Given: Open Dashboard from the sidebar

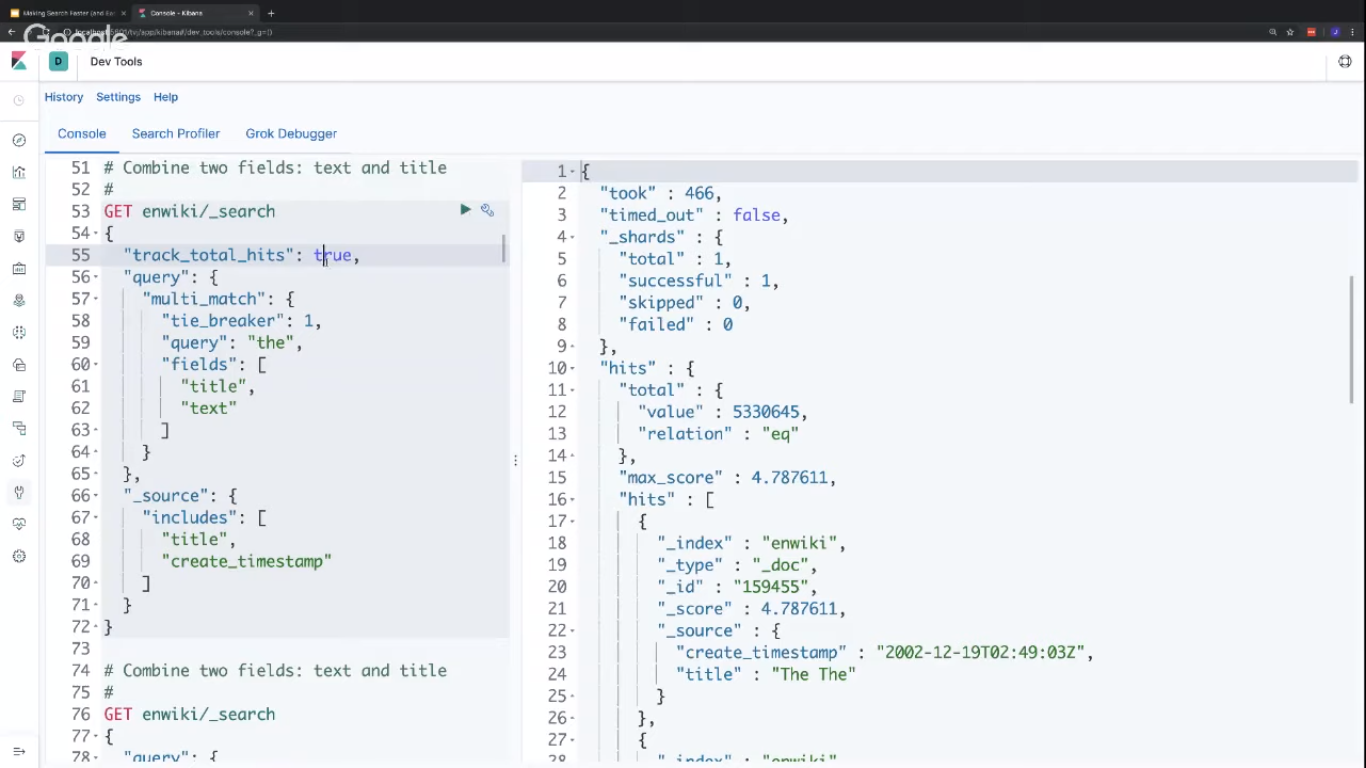Looking at the screenshot, I should point(19,204).
